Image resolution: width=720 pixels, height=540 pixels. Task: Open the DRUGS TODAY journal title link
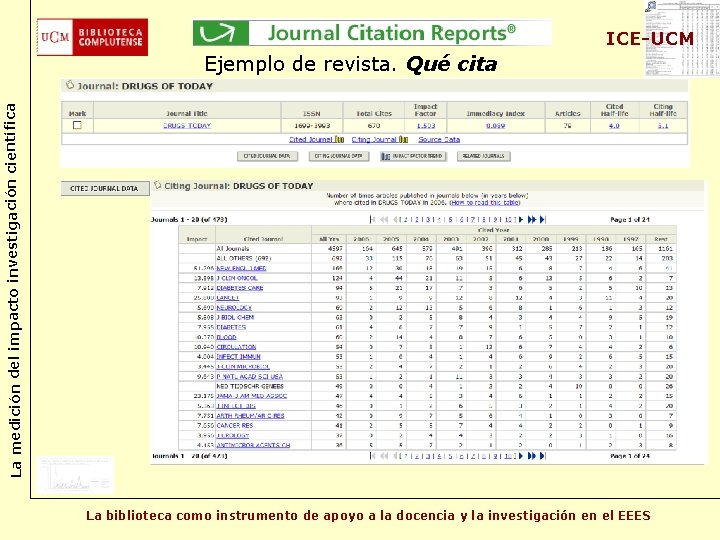186,125
